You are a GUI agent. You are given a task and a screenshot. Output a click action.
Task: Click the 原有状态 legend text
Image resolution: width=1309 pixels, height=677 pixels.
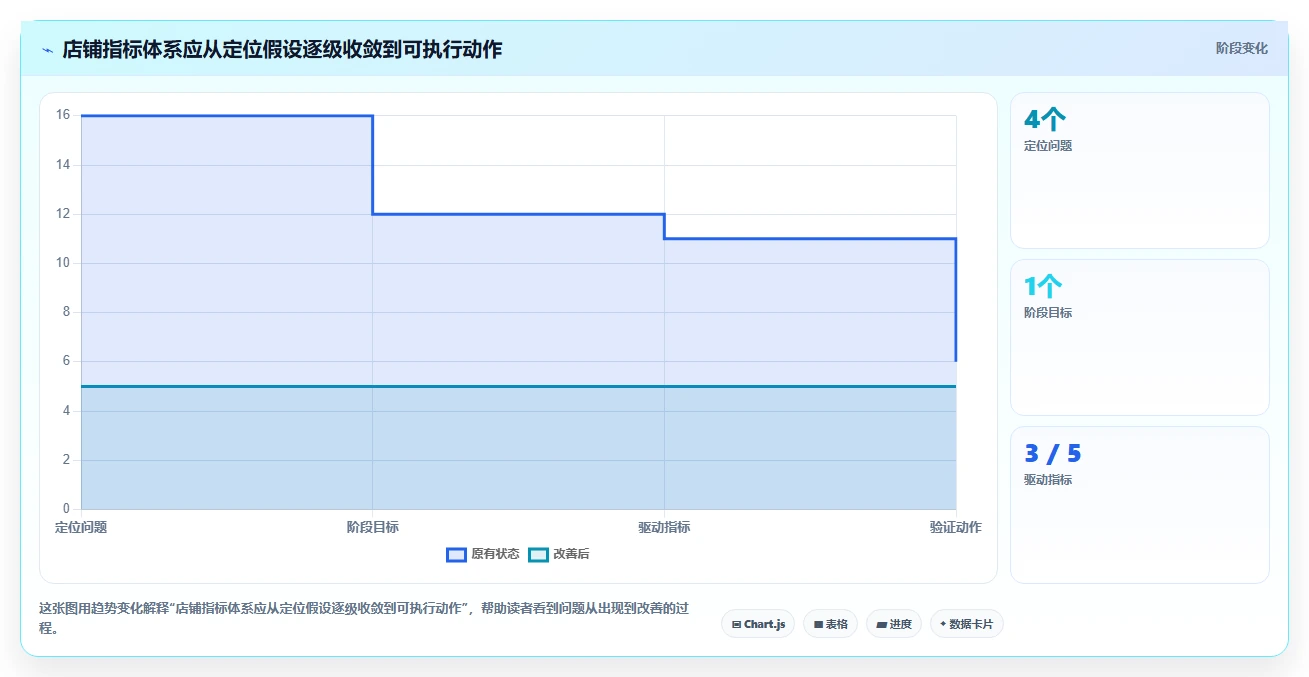[x=495, y=554]
